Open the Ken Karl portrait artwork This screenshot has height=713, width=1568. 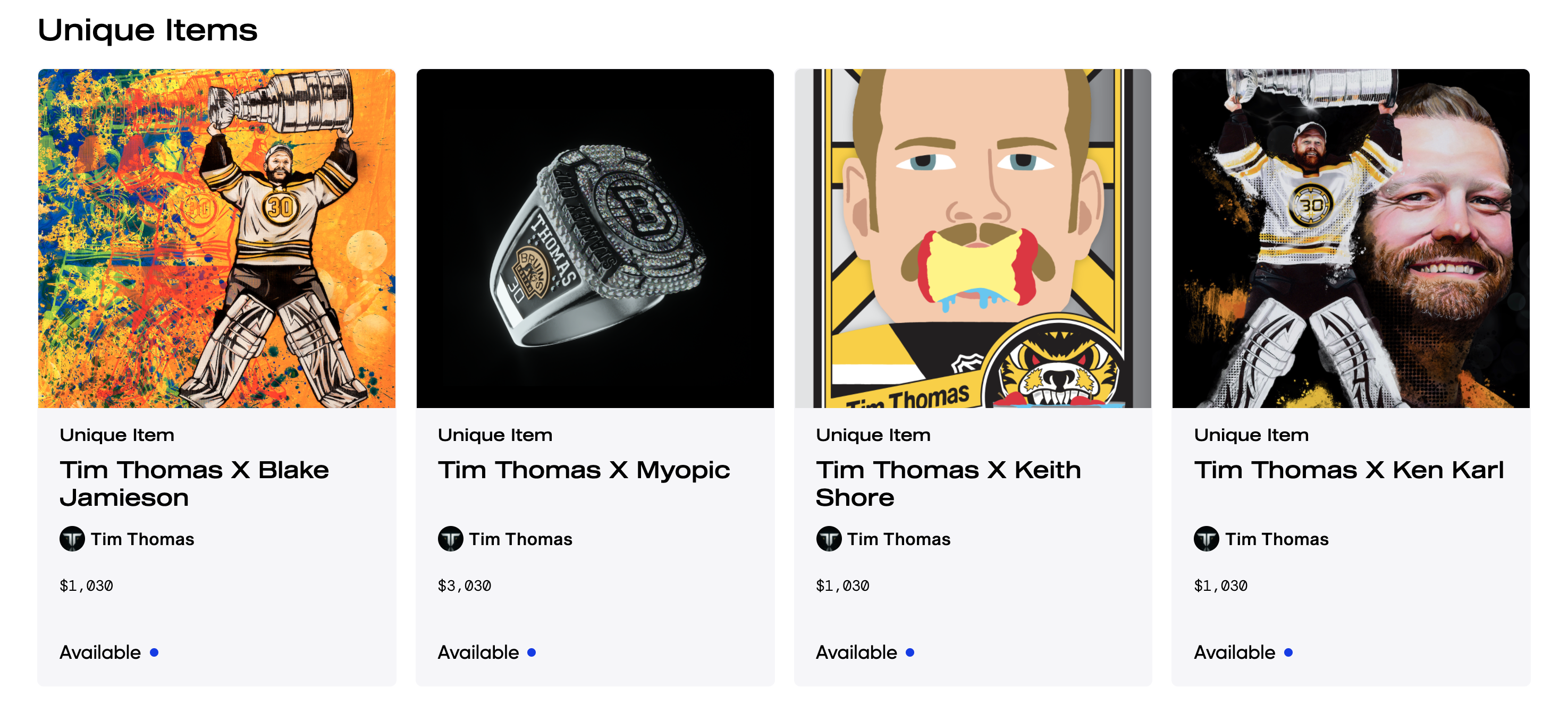(1351, 239)
